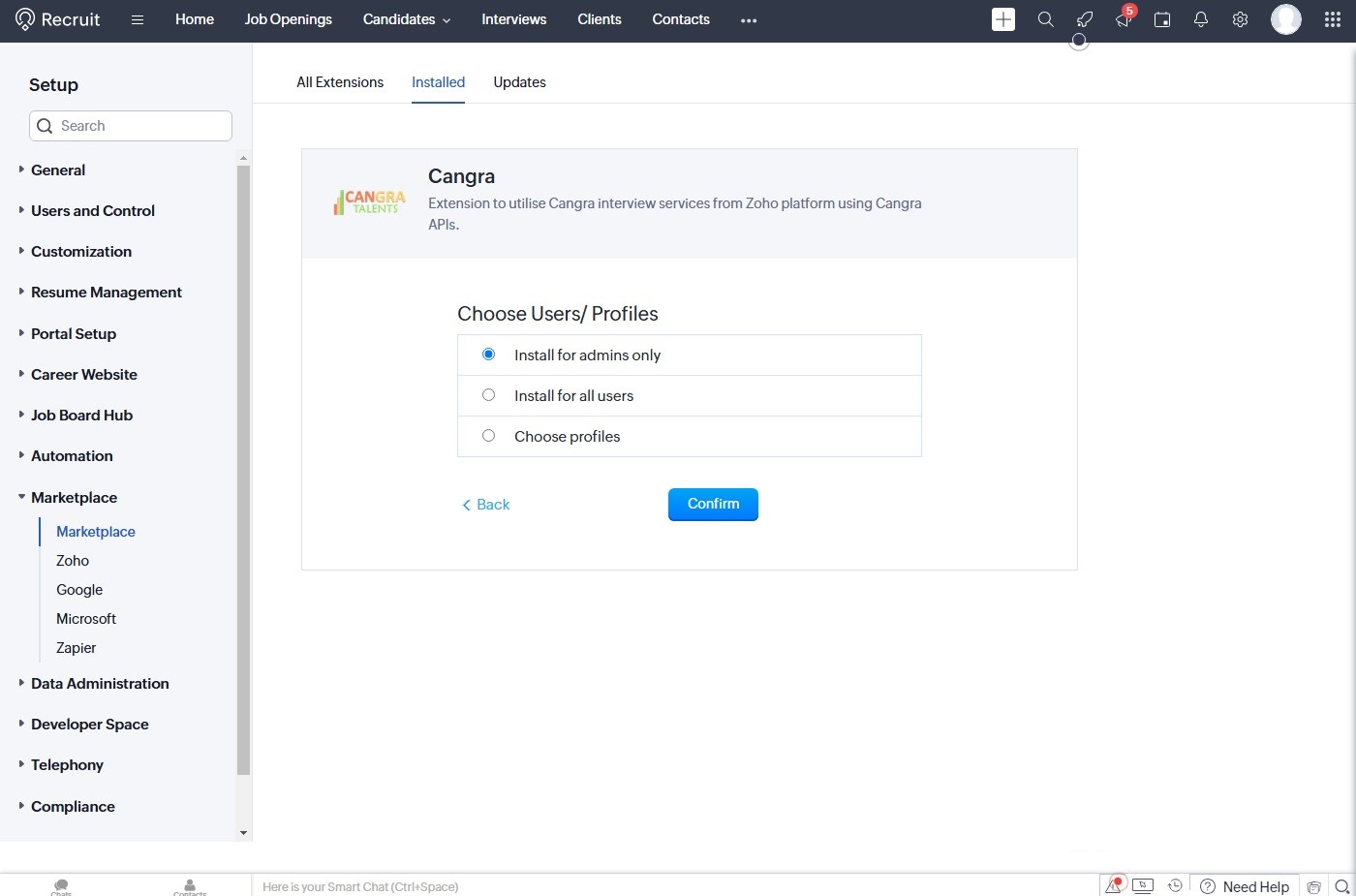The height and width of the screenshot is (896, 1356).
Task: Switch to All Extensions tab
Action: tap(340, 82)
